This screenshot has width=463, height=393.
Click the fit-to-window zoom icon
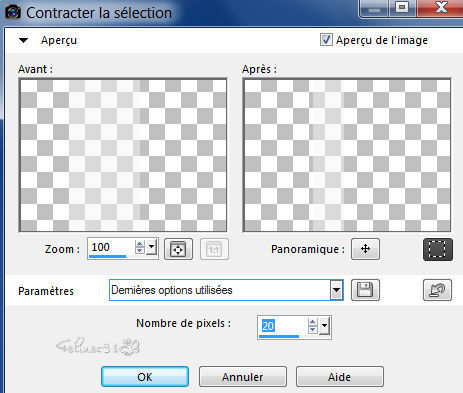pos(178,249)
